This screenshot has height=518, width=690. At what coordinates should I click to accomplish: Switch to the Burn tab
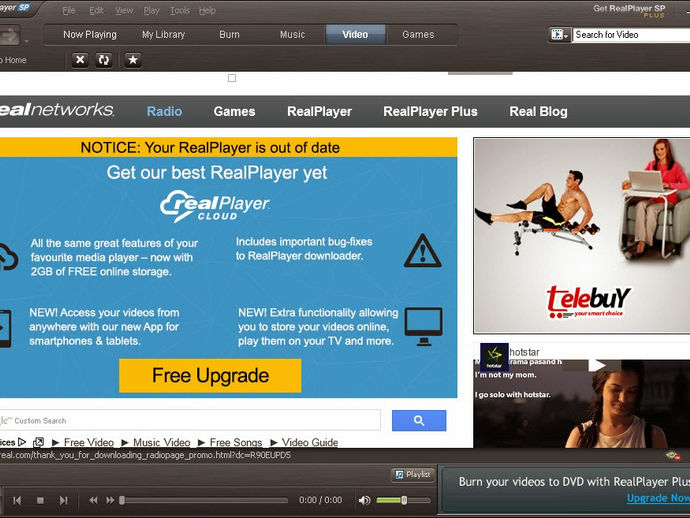click(x=229, y=34)
